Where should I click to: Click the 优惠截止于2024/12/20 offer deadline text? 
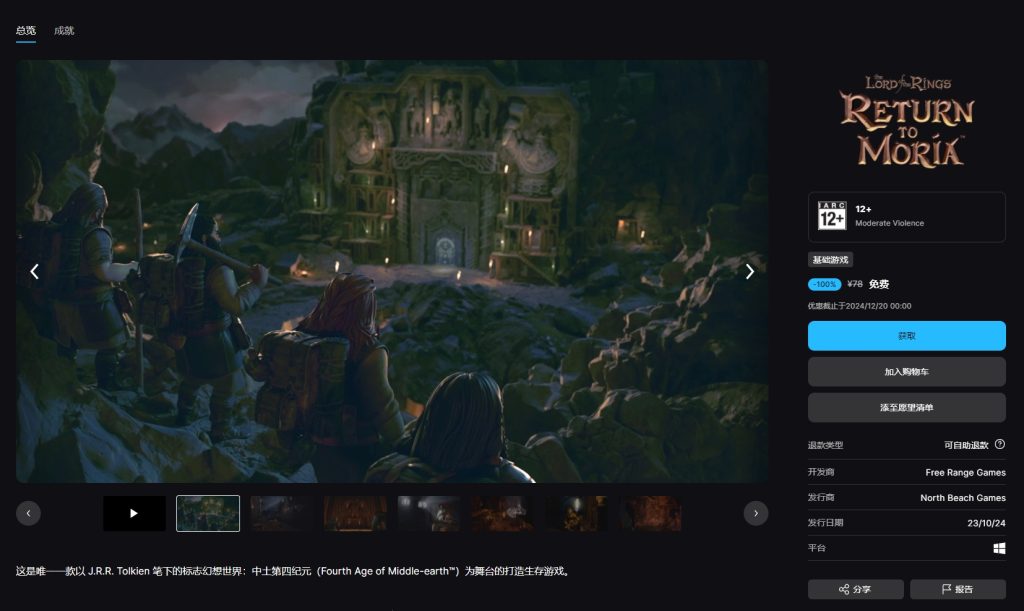(x=859, y=306)
